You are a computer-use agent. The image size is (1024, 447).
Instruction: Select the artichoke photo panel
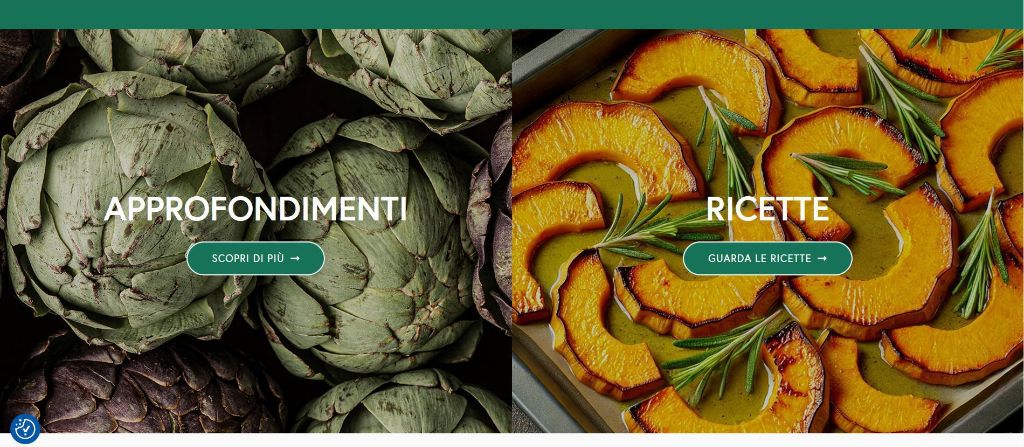click(x=256, y=231)
